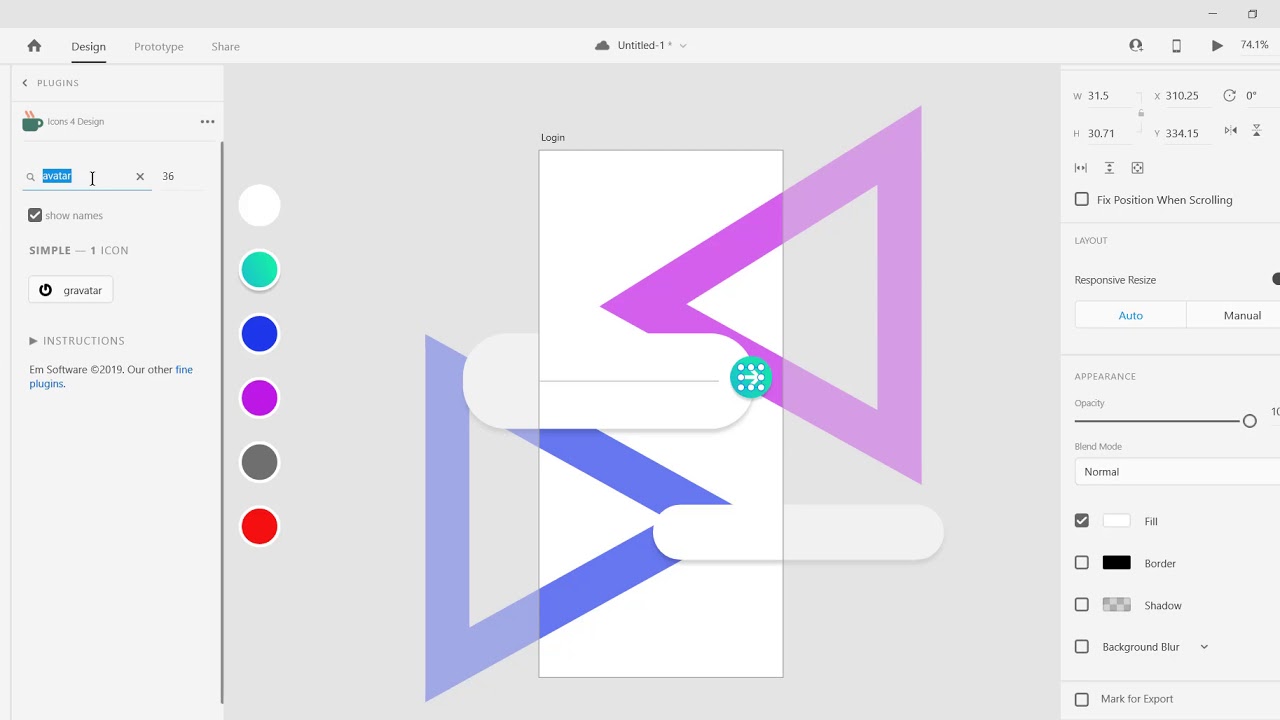Select the white circle on canvas
The width and height of the screenshot is (1280, 720).
[259, 205]
